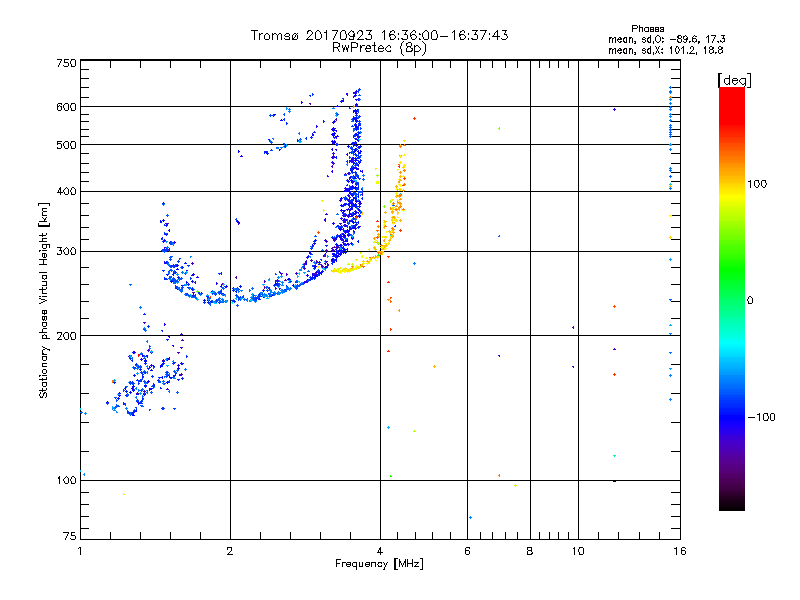Click the y-axis tick label '750'
This screenshot has height=600, width=800.
[66, 63]
